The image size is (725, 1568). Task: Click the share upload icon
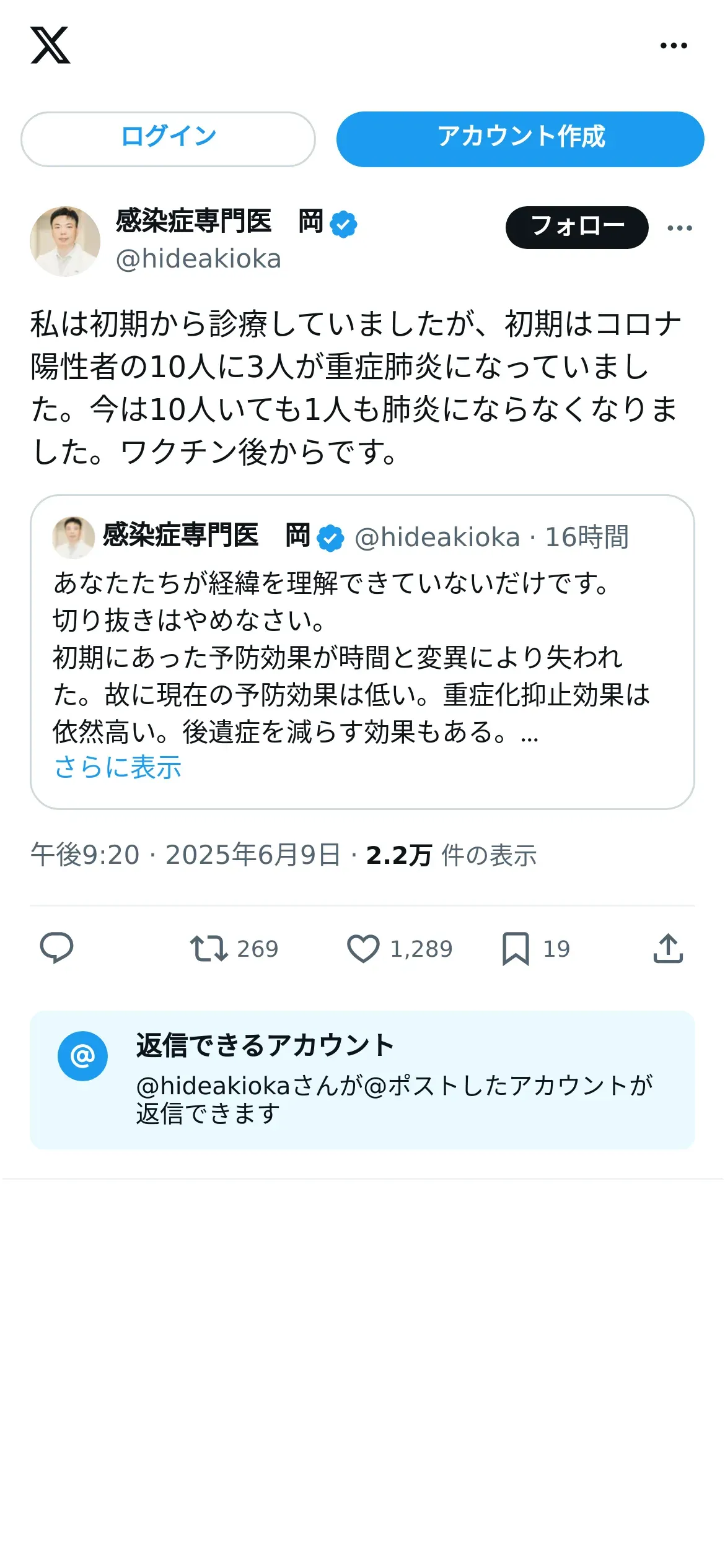pyautogui.click(x=668, y=948)
